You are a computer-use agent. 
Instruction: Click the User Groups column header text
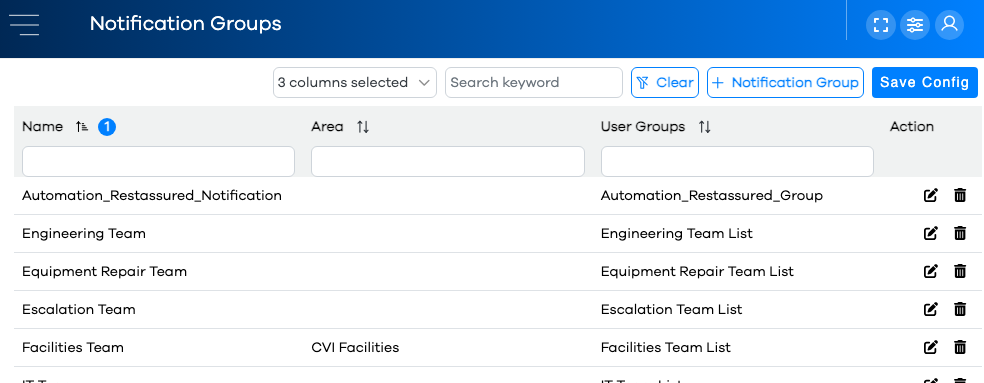click(643, 127)
